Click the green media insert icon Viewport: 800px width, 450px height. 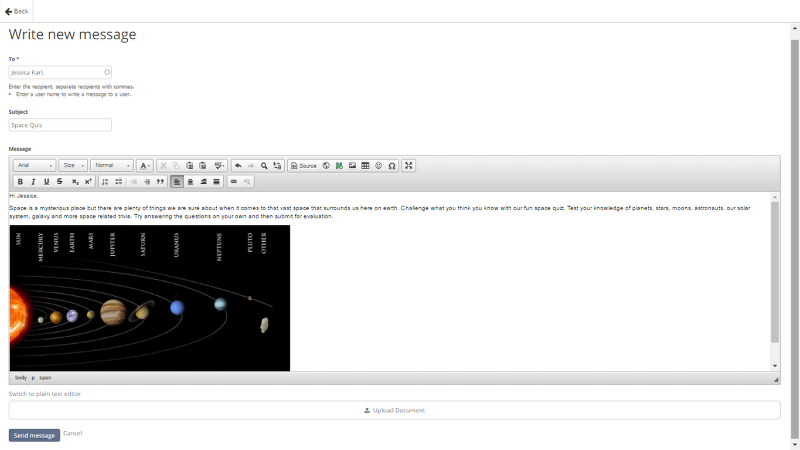(x=339, y=166)
